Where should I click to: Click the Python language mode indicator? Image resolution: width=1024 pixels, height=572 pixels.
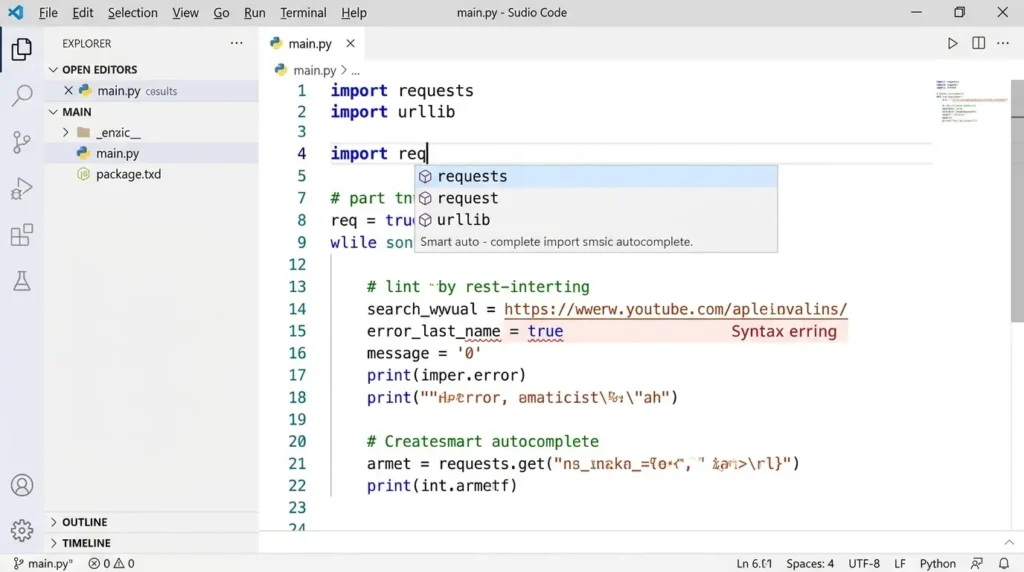coord(937,563)
